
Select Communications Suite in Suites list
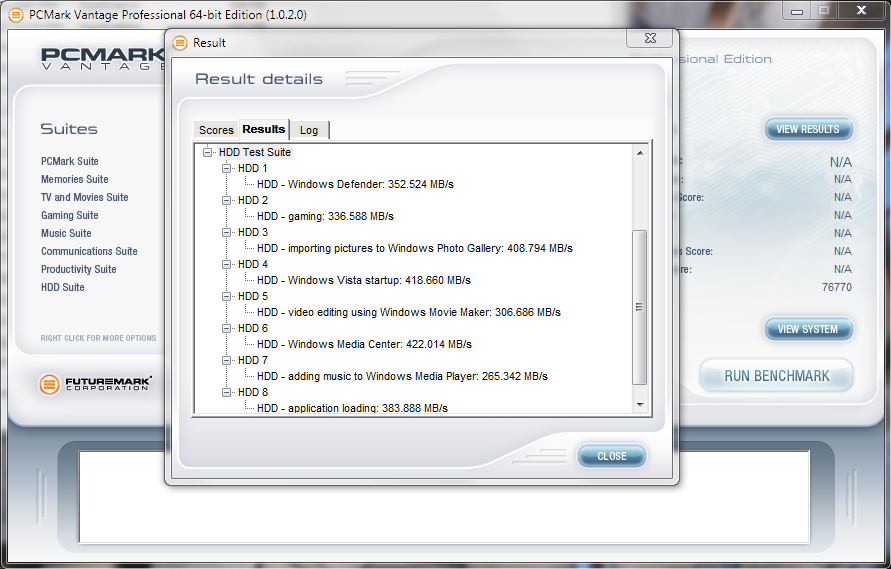pyautogui.click(x=89, y=251)
